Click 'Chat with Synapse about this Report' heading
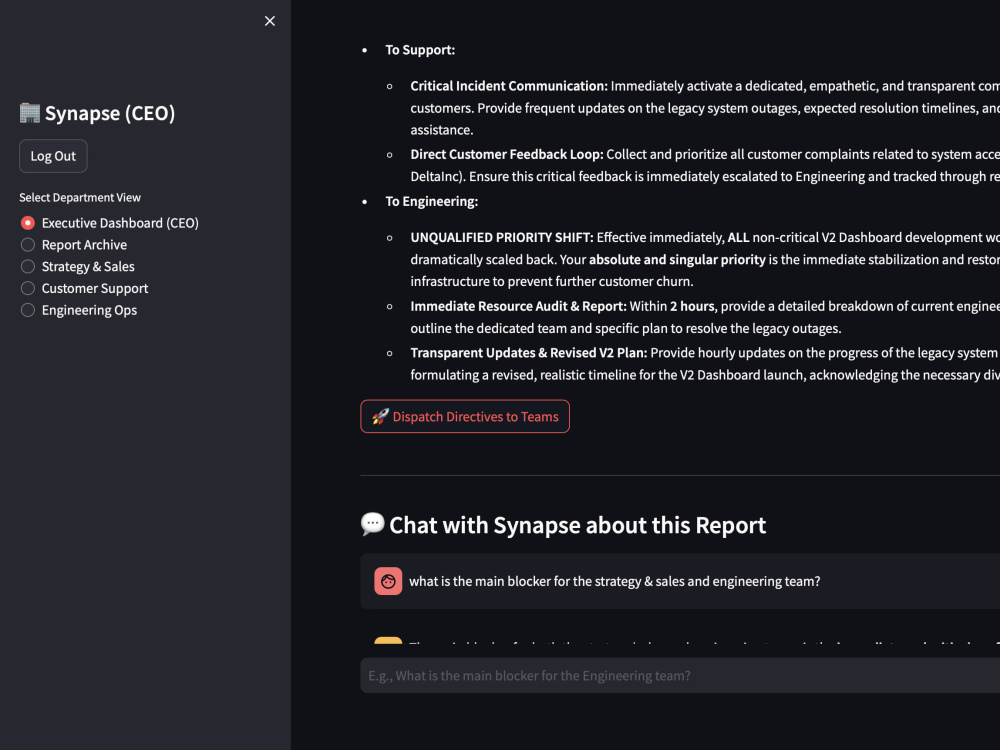Image resolution: width=1000 pixels, height=750 pixels. coord(577,525)
